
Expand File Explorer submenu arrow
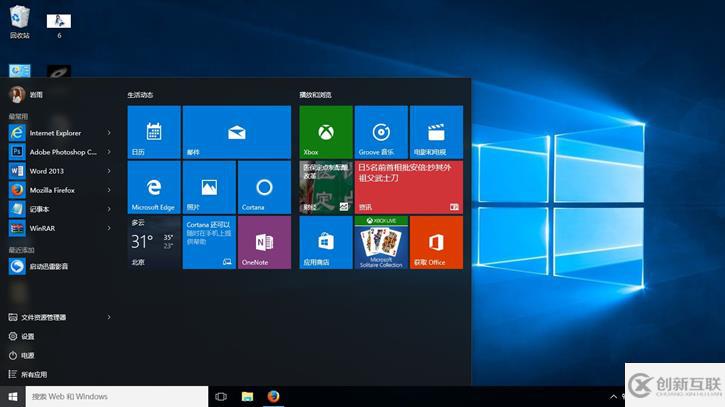[x=110, y=317]
